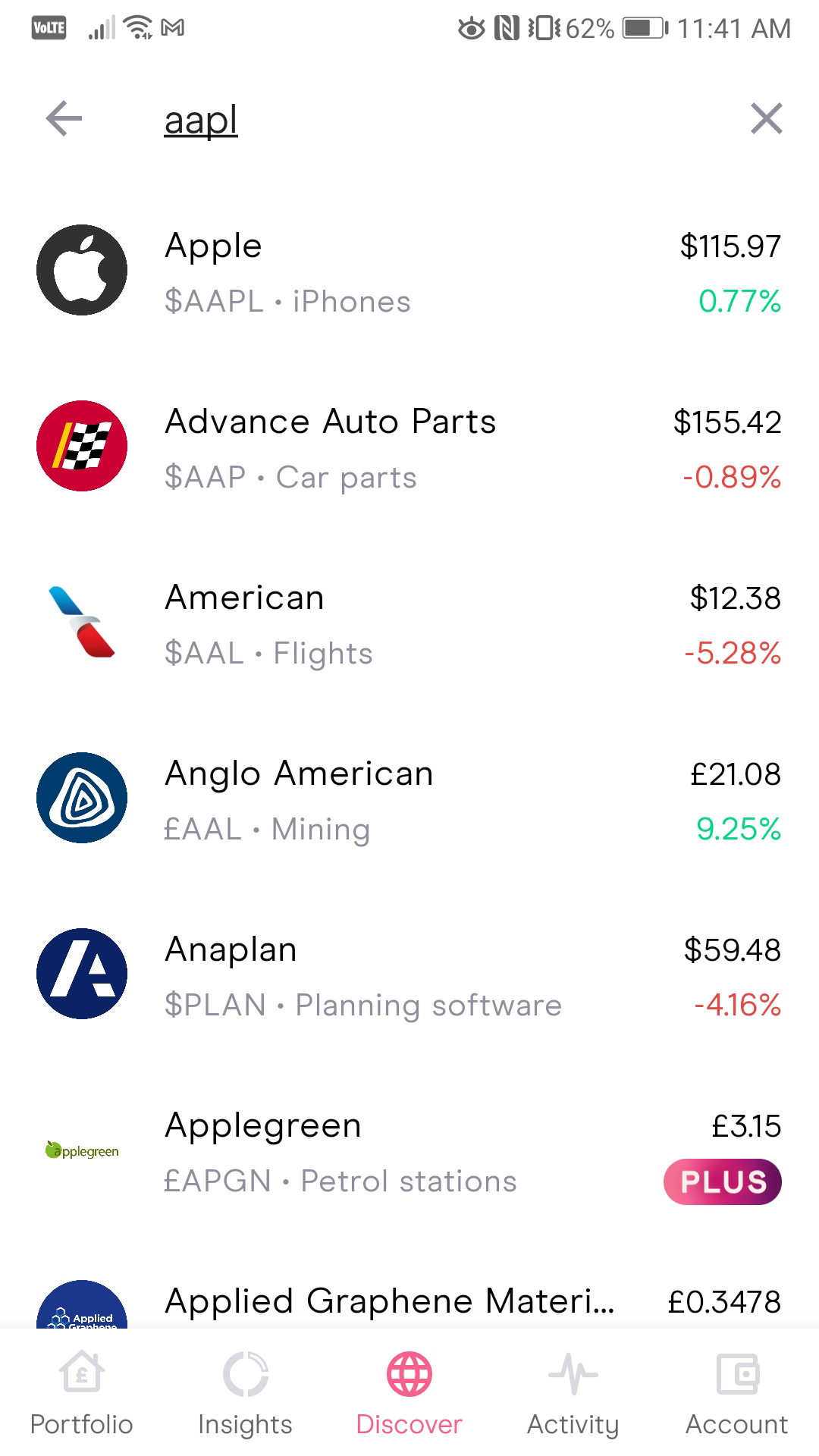Image resolution: width=819 pixels, height=1456 pixels.
Task: Focus the search field containing aapl
Action: pyautogui.click(x=379, y=120)
